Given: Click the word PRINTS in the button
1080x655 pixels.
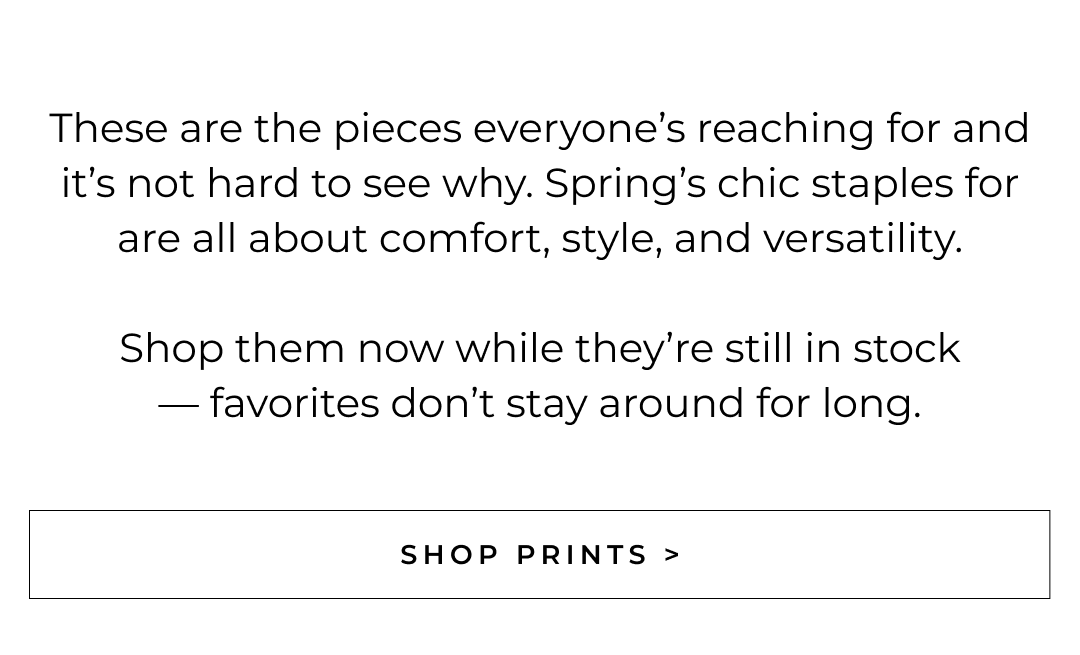Looking at the screenshot, I should 583,555.
